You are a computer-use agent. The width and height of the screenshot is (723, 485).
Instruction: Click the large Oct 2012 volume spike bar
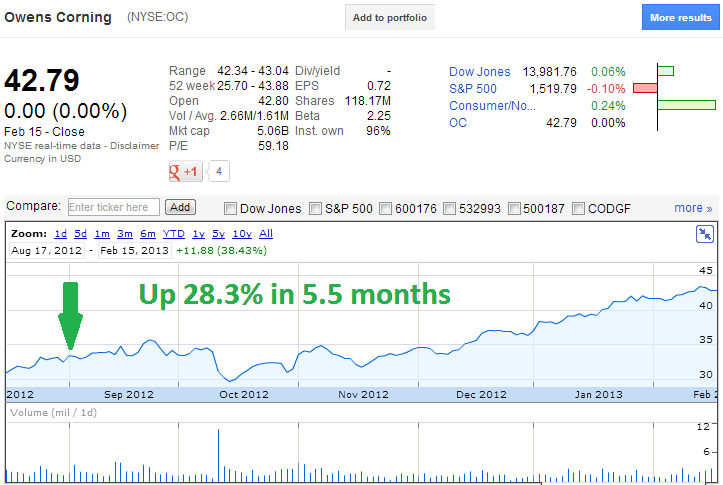click(x=219, y=455)
